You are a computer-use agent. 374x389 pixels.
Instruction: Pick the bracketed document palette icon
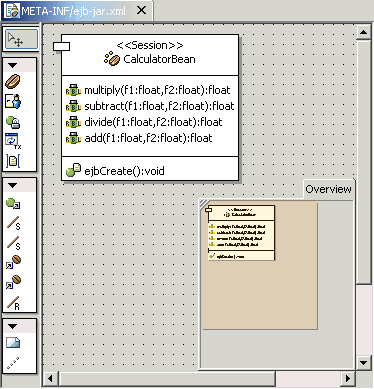(13, 161)
